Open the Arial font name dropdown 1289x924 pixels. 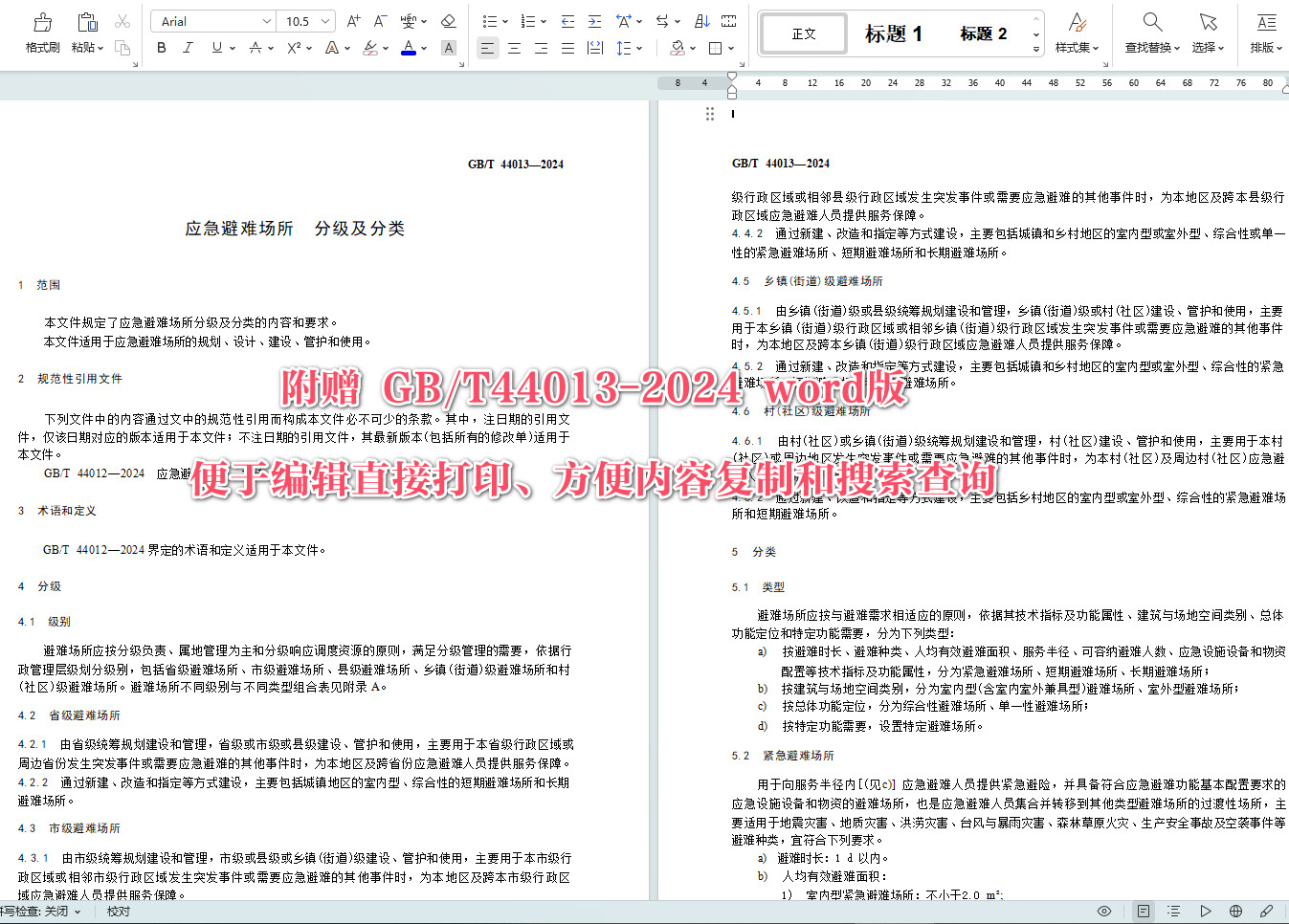268,20
